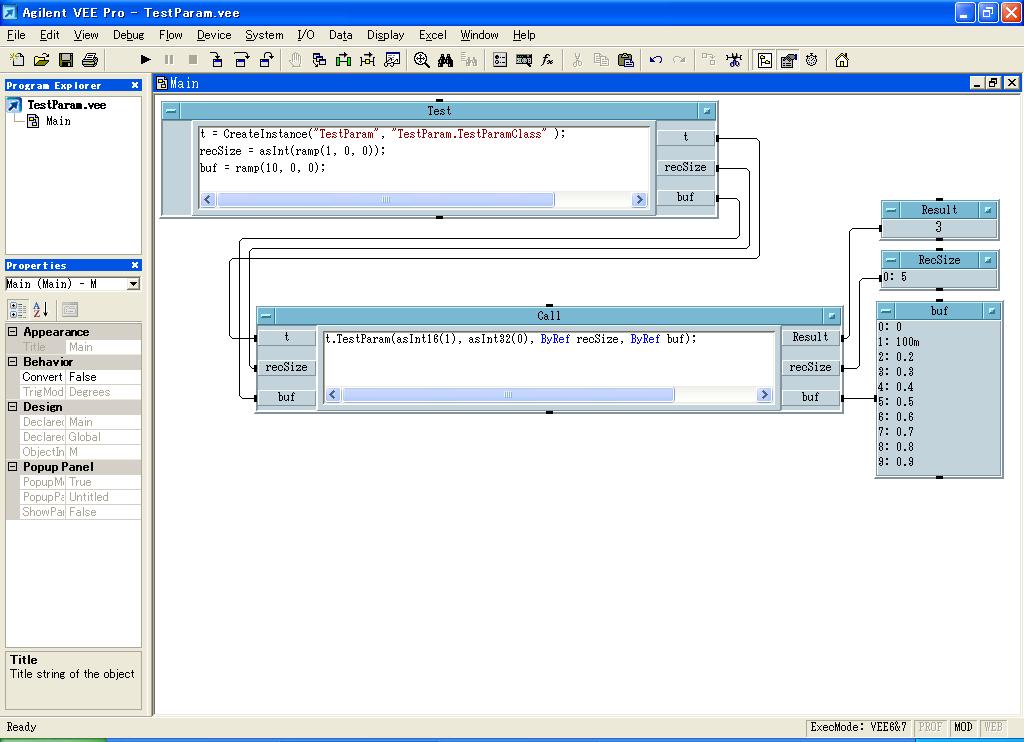Click the Step Into toolbar icon
This screenshot has width=1024, height=742.
(217, 60)
